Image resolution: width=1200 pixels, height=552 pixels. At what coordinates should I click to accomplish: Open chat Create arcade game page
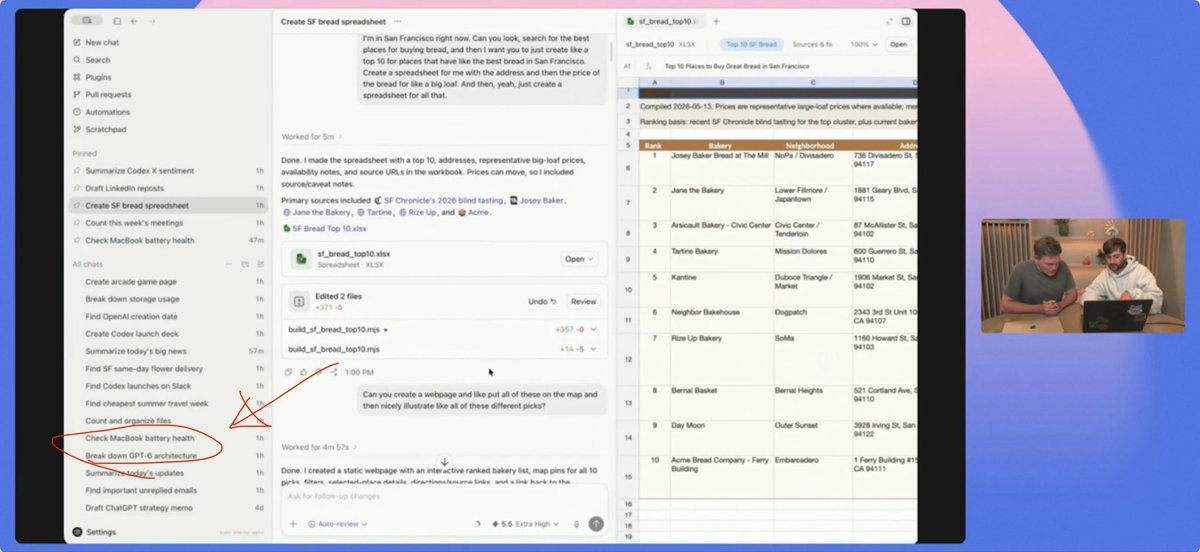tap(169, 282)
